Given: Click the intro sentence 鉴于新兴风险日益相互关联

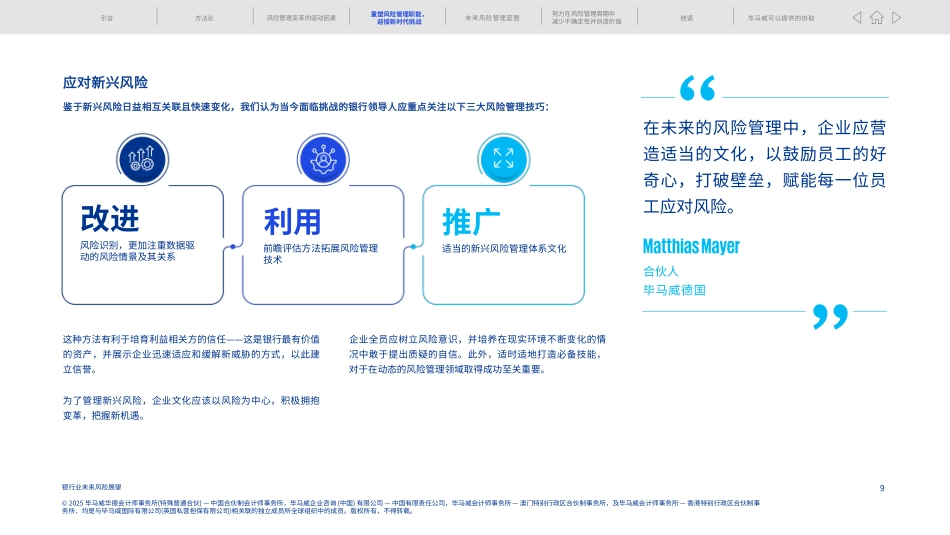Looking at the screenshot, I should (306, 107).
